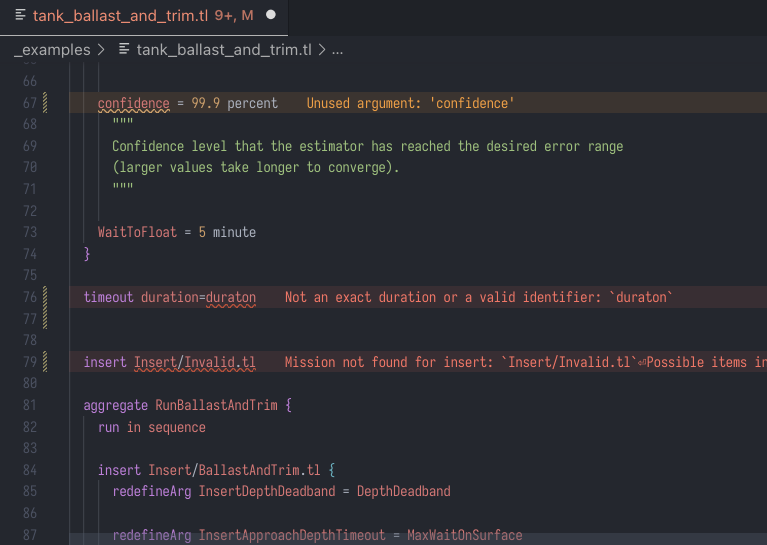
Task: Click the gutter change marker on line 67
Action: pyautogui.click(x=44, y=103)
